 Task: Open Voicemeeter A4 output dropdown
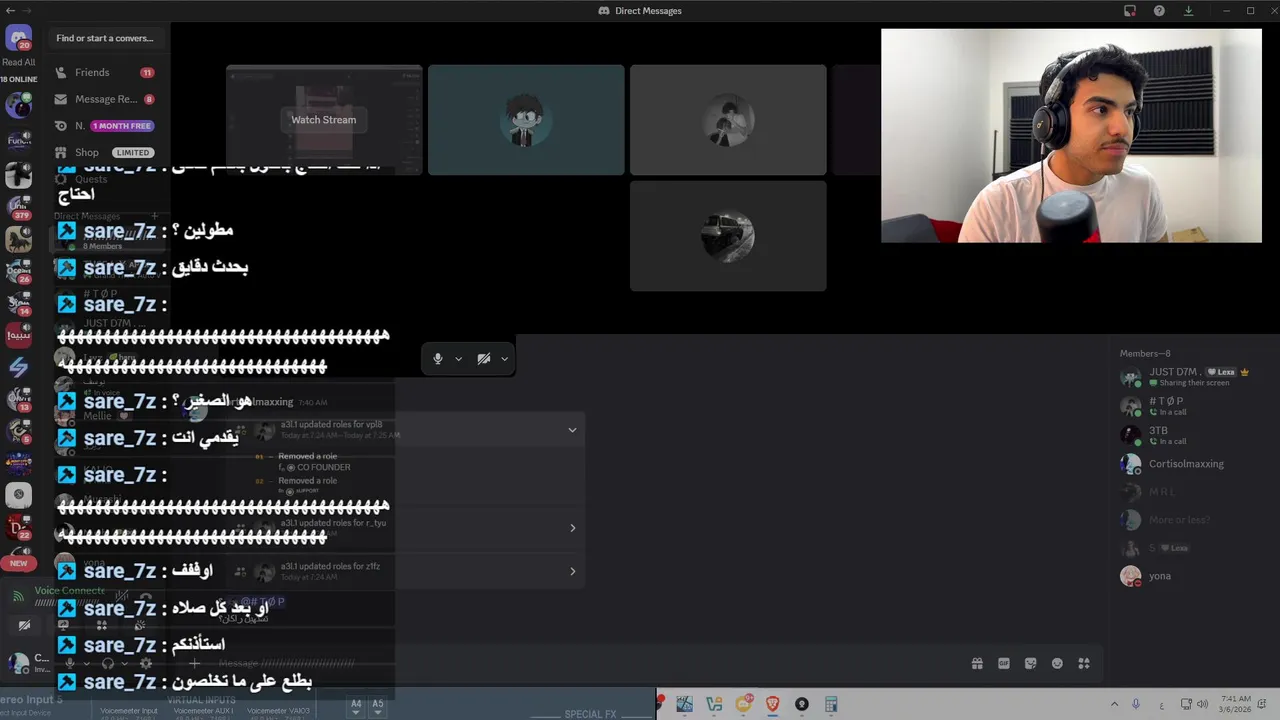[356, 705]
